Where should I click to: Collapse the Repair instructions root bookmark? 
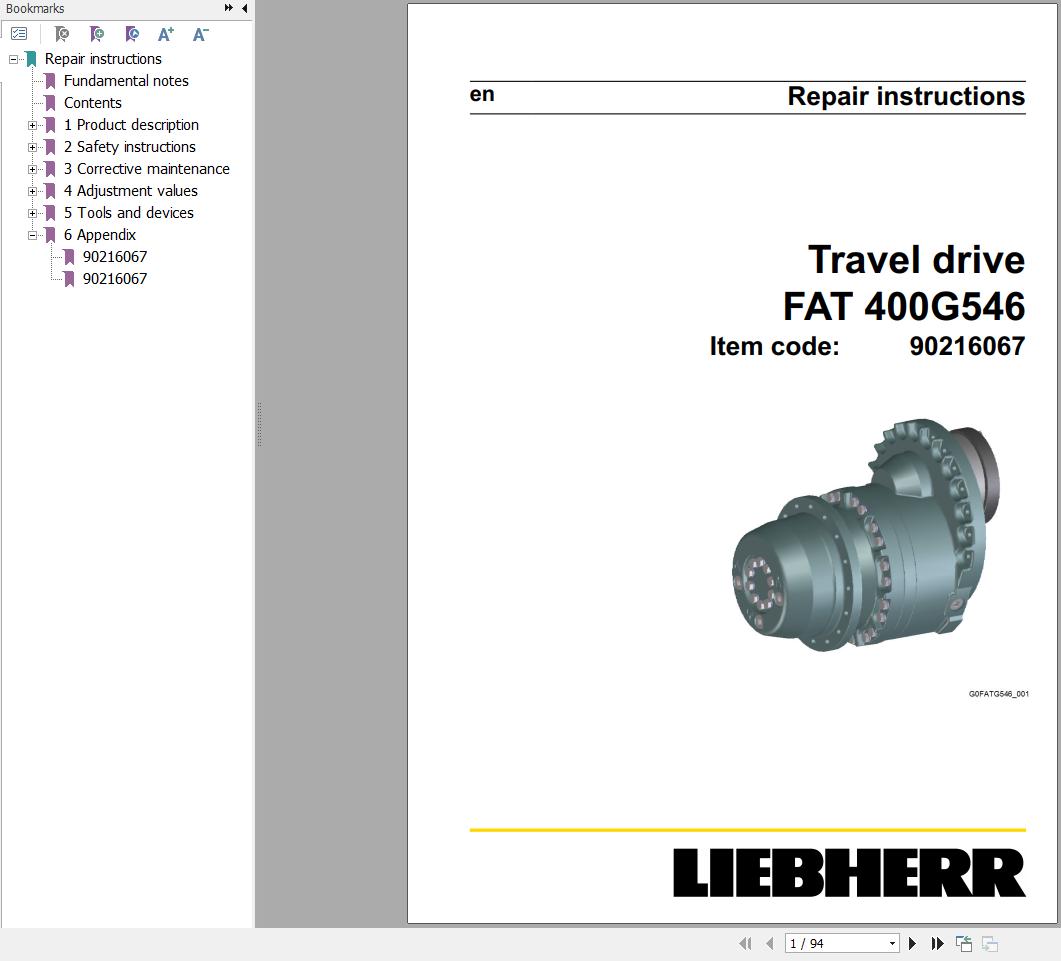point(13,60)
